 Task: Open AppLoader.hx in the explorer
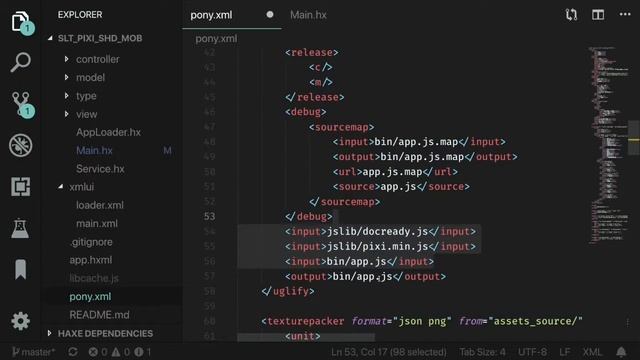[x=108, y=132]
